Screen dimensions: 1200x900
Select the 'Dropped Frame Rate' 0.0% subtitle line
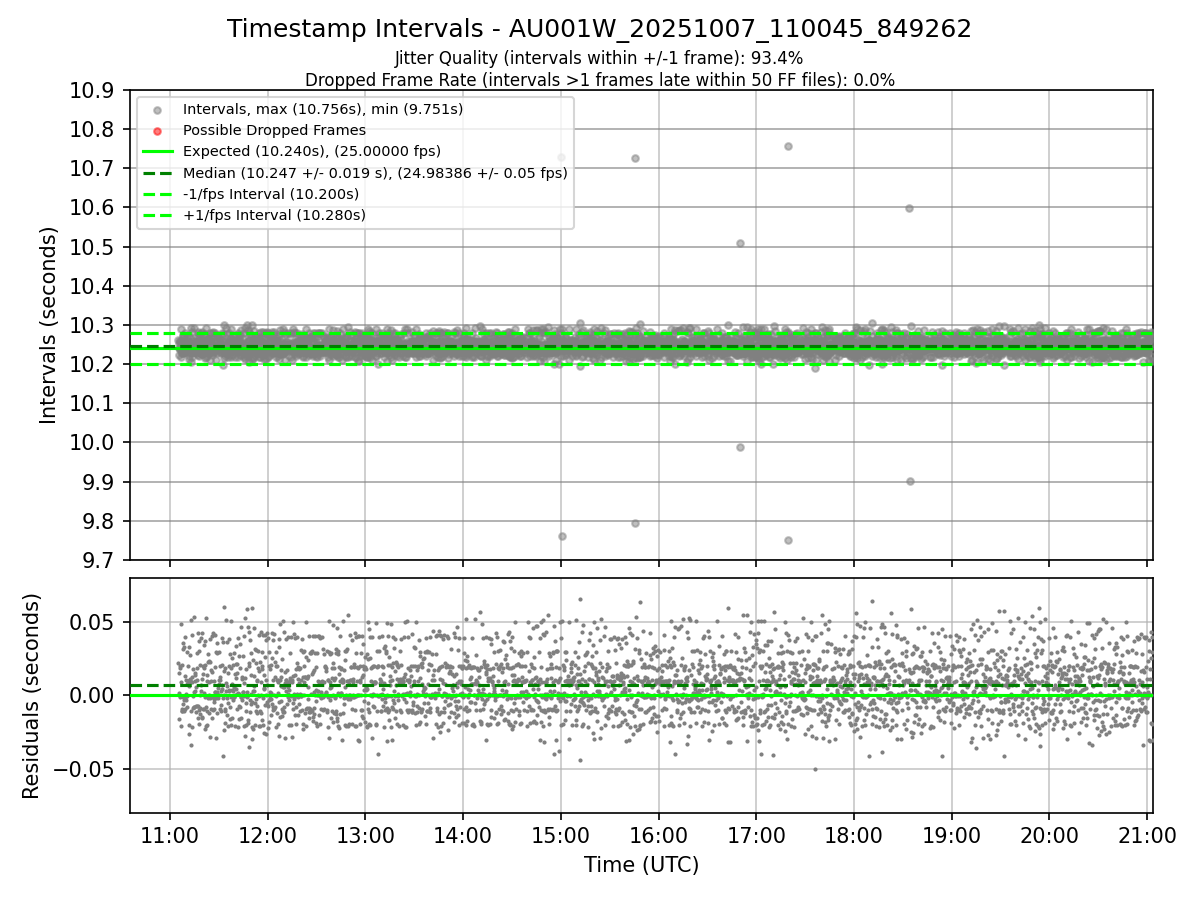coord(599,80)
